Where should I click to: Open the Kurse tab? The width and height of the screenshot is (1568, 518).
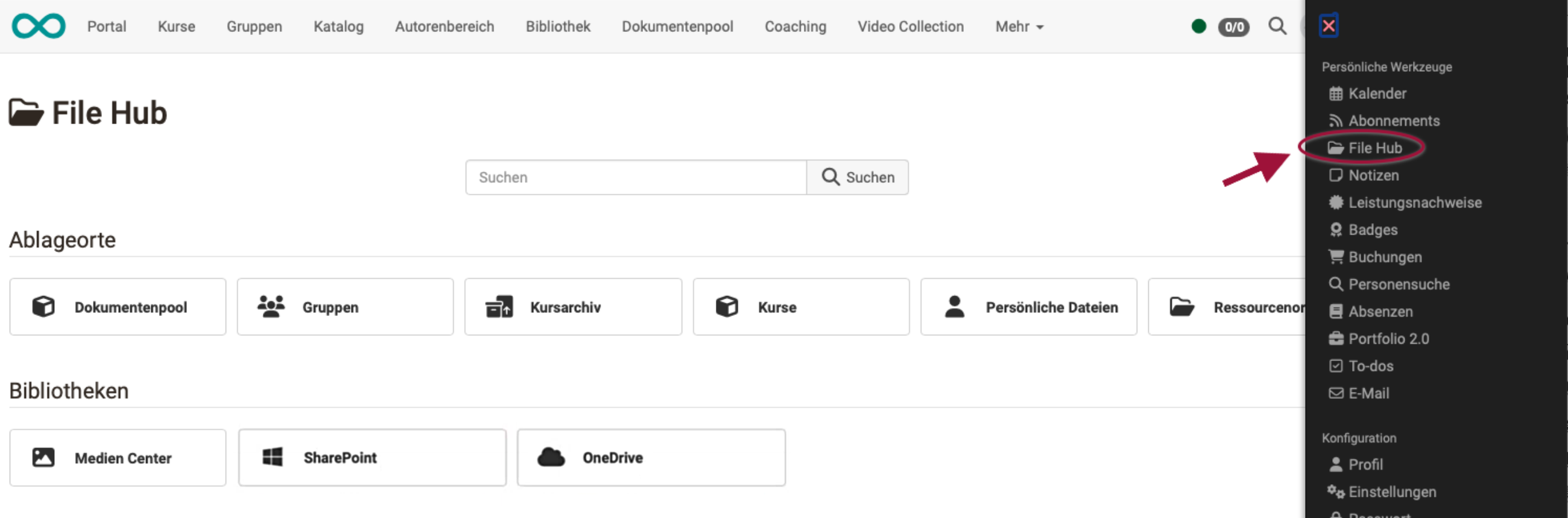point(177,27)
